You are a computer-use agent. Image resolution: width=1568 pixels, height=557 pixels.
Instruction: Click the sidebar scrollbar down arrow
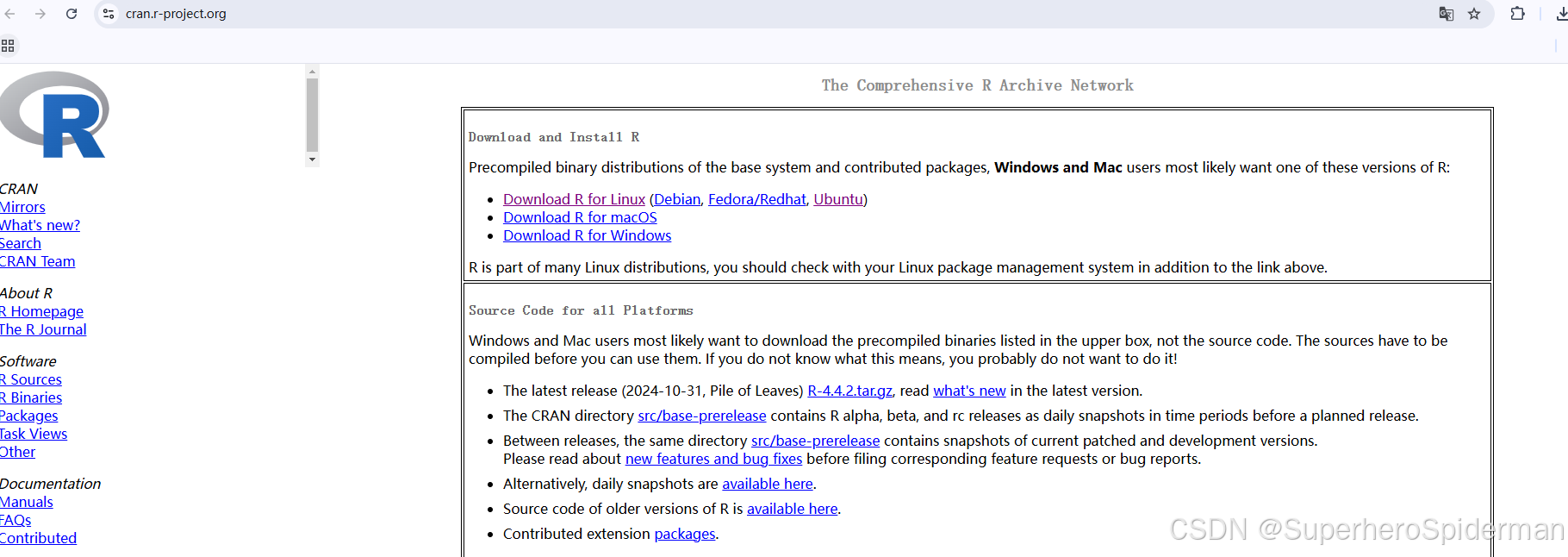[x=312, y=160]
